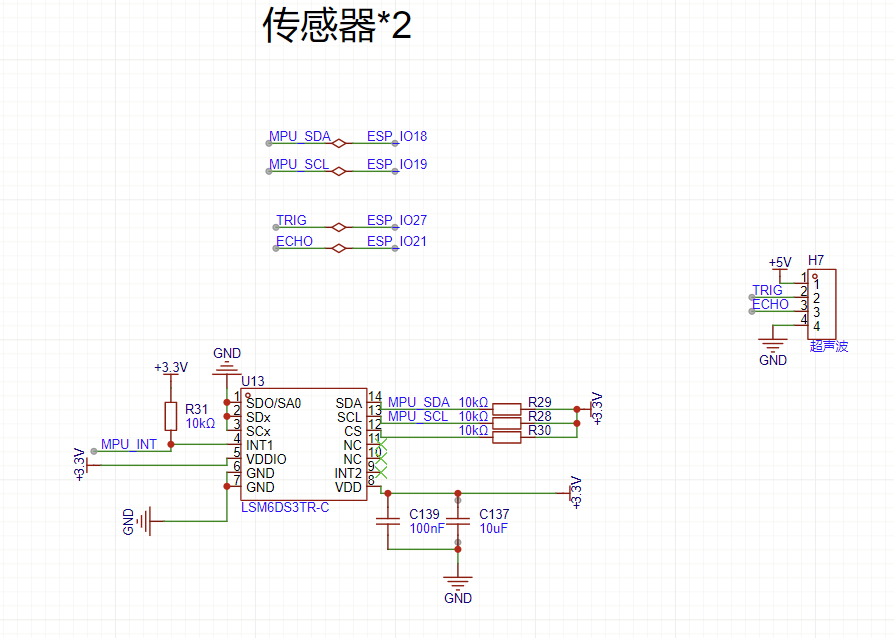This screenshot has width=894, height=638.
Task: Select the C139 capacitor symbol
Action: click(388, 521)
